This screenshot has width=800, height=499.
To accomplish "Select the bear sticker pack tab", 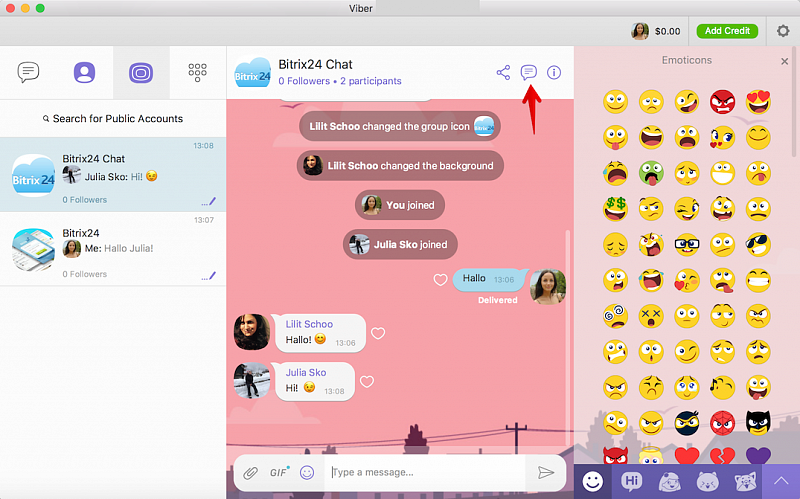I will pos(708,481).
